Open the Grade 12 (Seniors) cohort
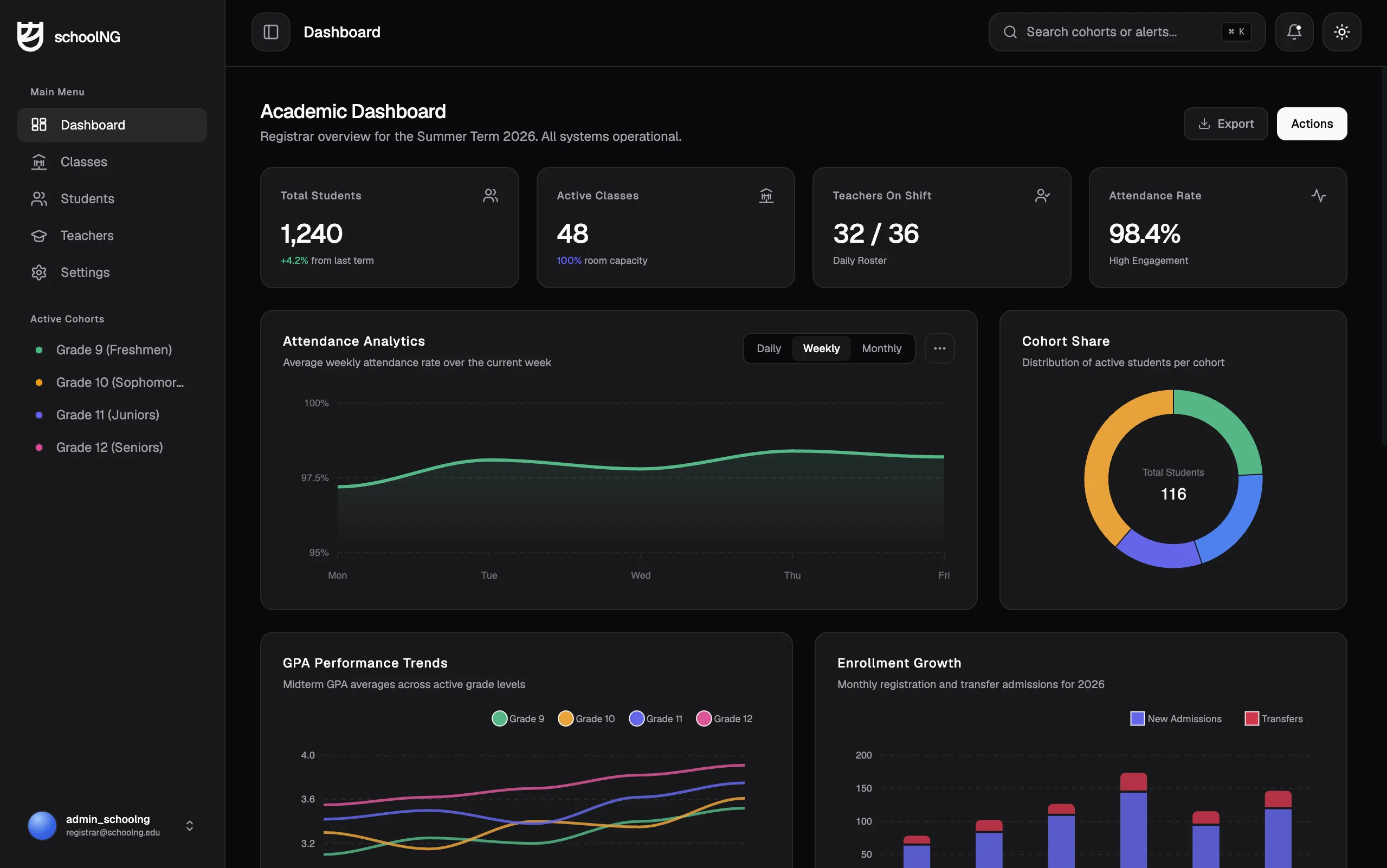 tap(112, 447)
